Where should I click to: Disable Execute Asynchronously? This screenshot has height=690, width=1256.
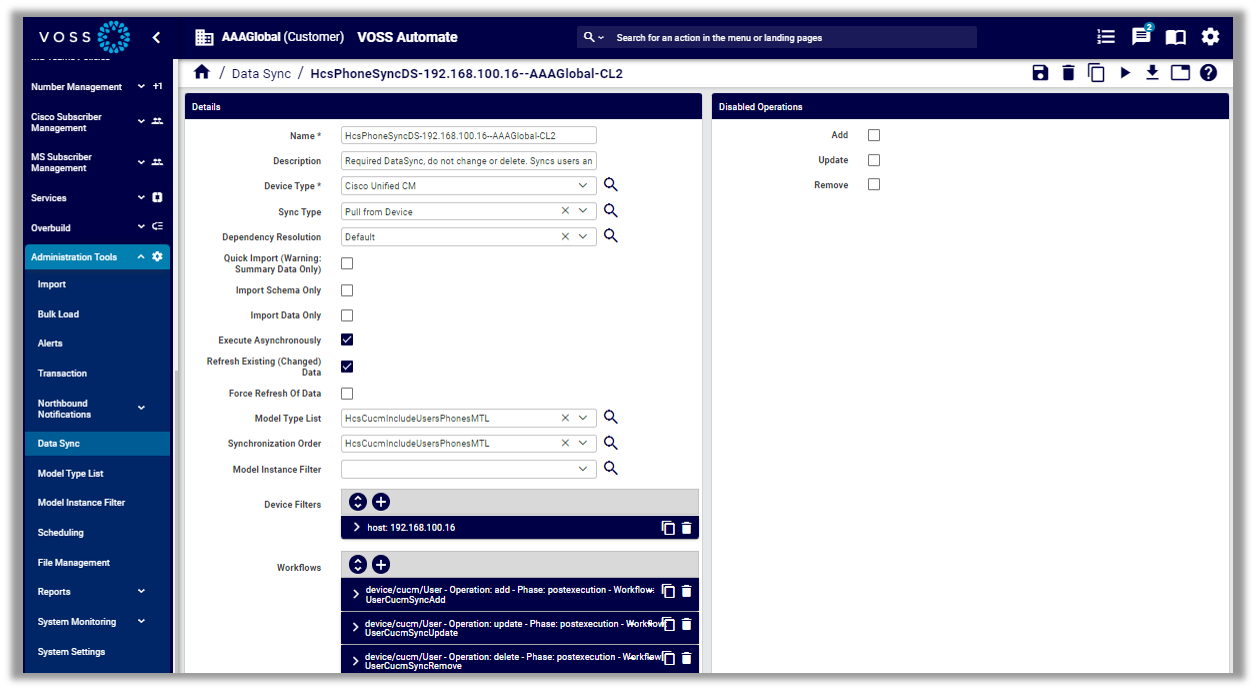[x=346, y=339]
